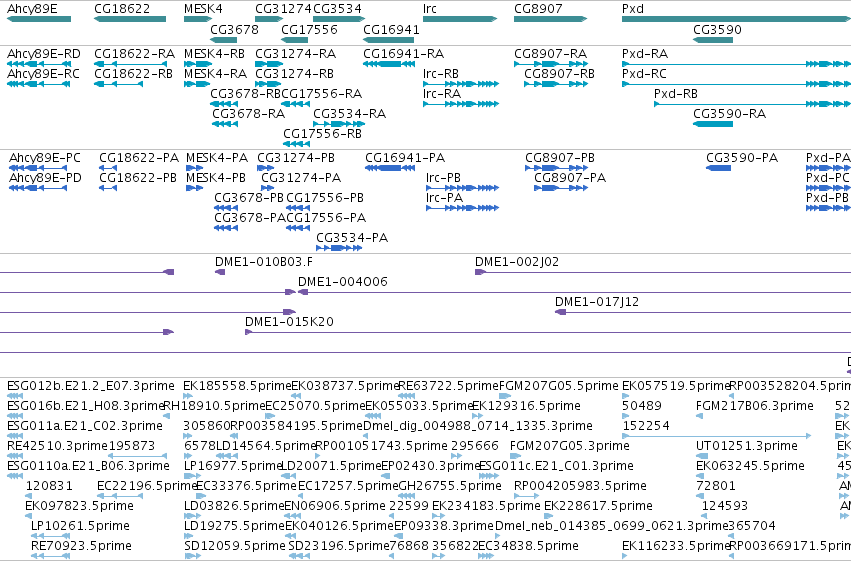Click BAC clone DME1-017J12
Screen dimensions: 851x561
(596, 302)
